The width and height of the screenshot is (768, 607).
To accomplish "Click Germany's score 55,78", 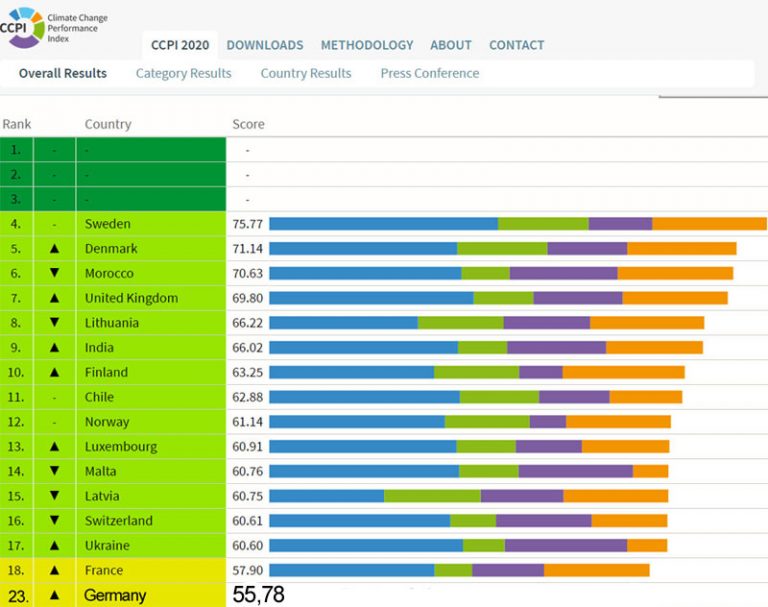I will click(259, 595).
